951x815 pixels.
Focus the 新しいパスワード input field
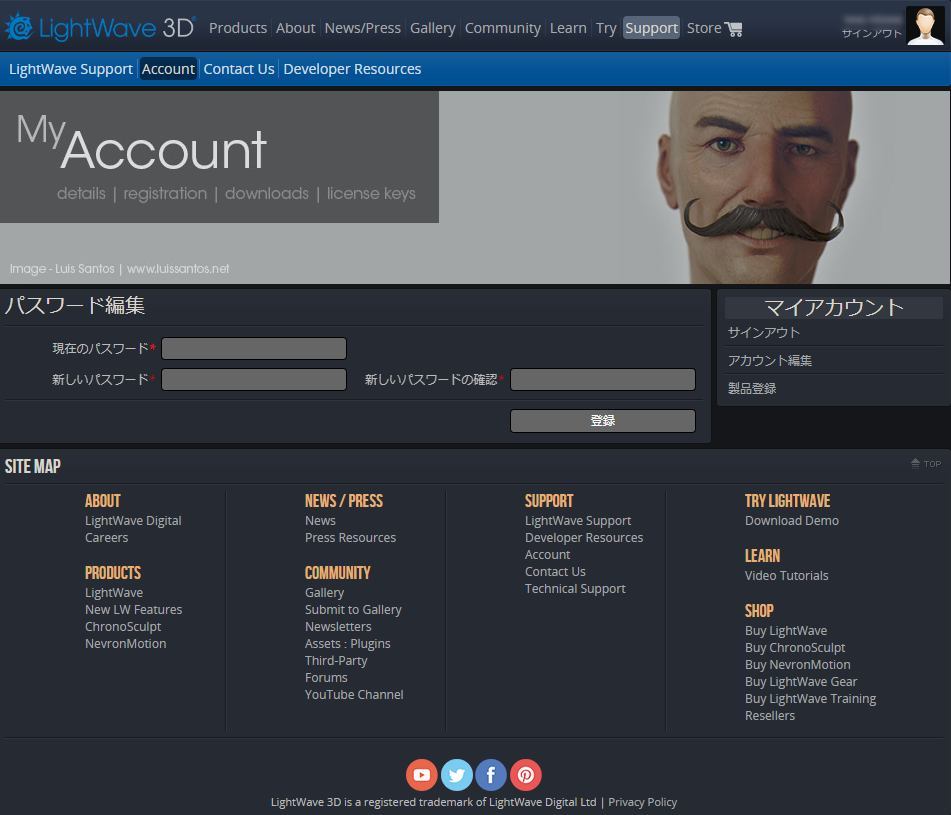pos(254,380)
